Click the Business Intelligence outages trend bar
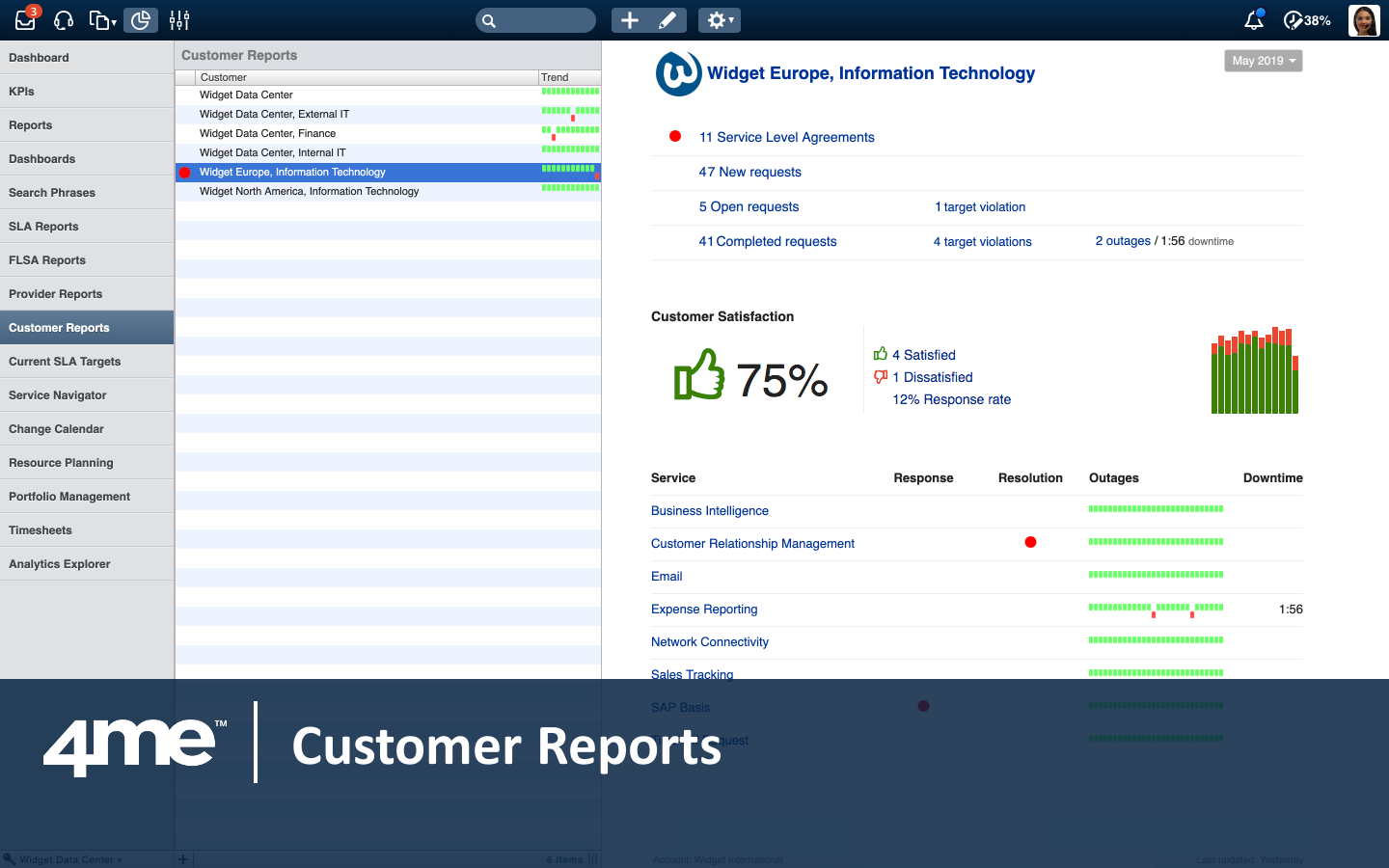Screen dimensions: 1389x868 1156,508
